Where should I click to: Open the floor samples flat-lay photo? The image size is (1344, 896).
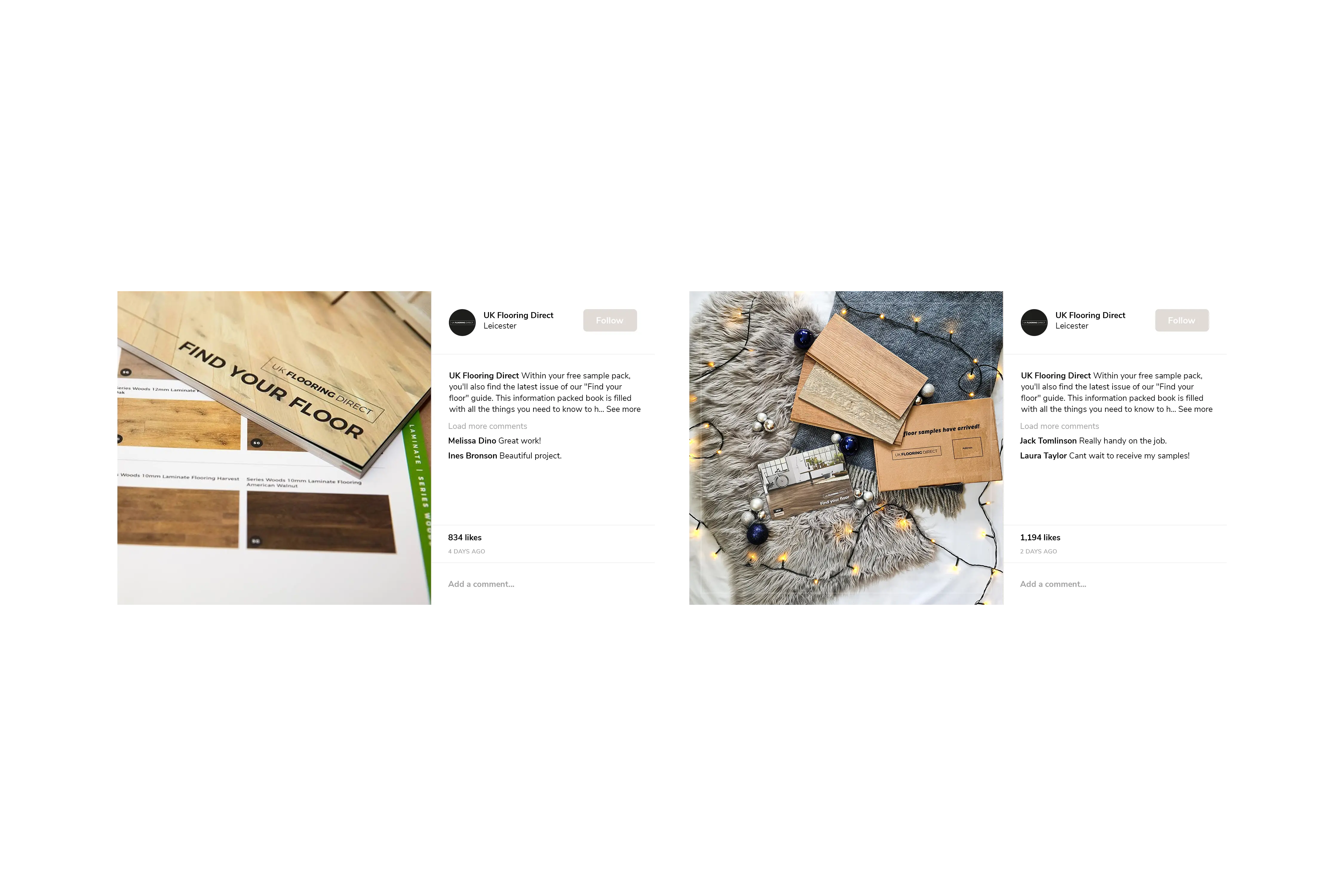coord(846,448)
